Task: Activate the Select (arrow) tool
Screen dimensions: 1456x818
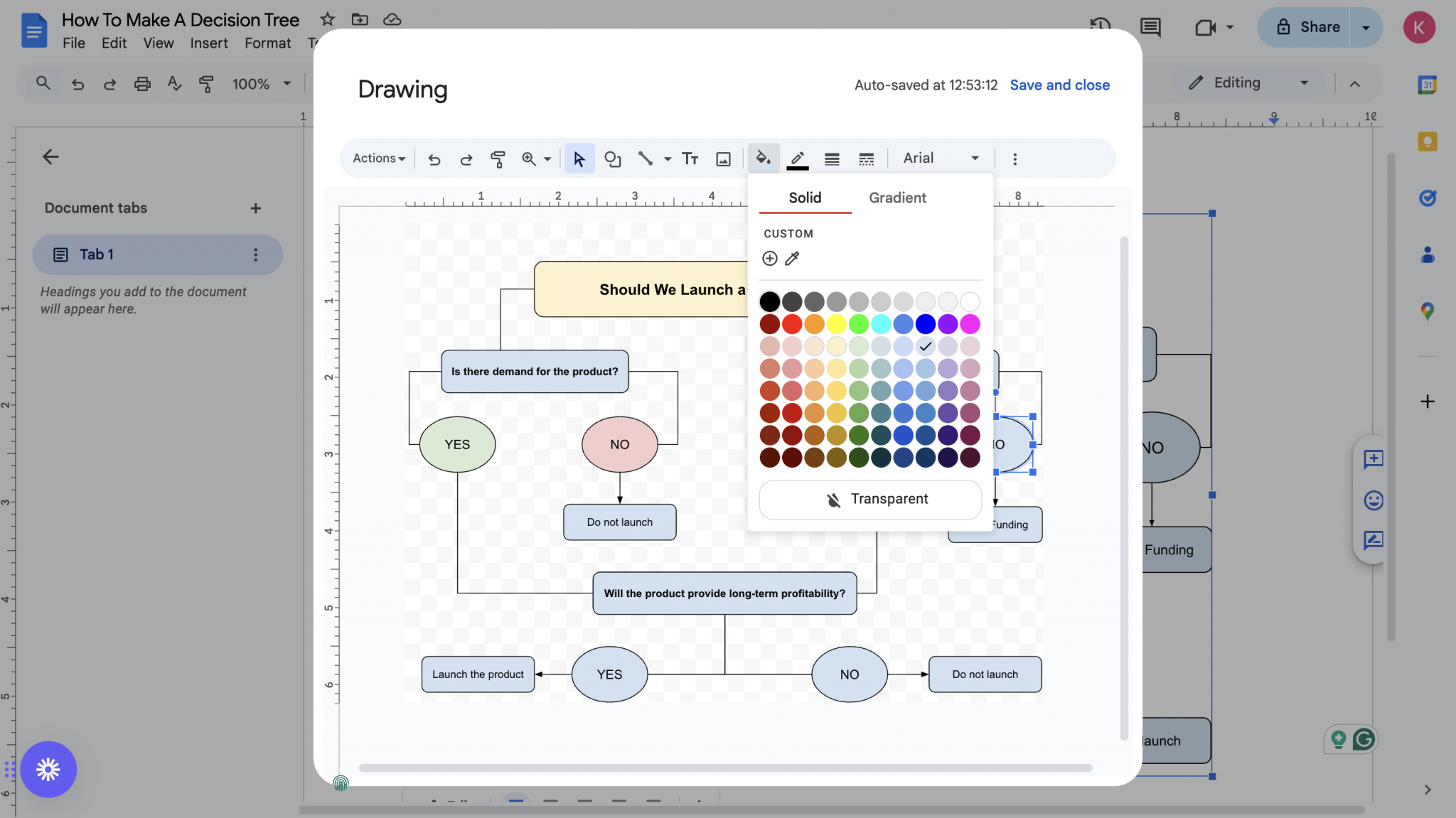Action: pos(579,158)
